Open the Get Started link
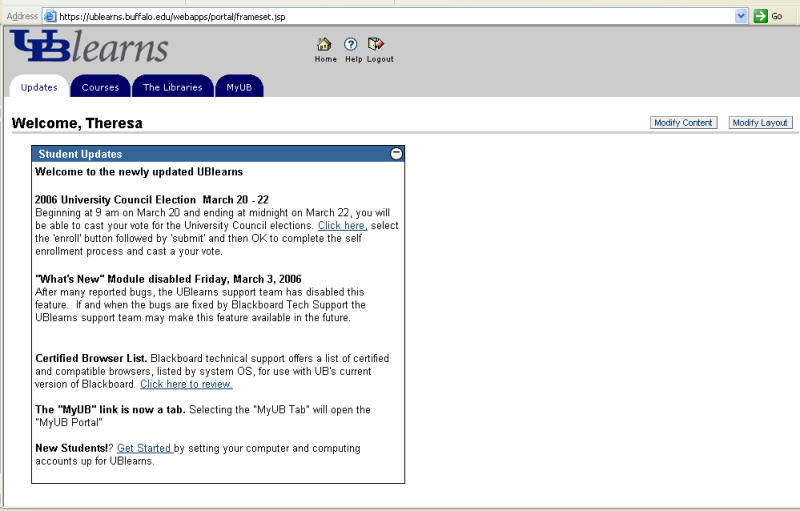 tap(144, 448)
